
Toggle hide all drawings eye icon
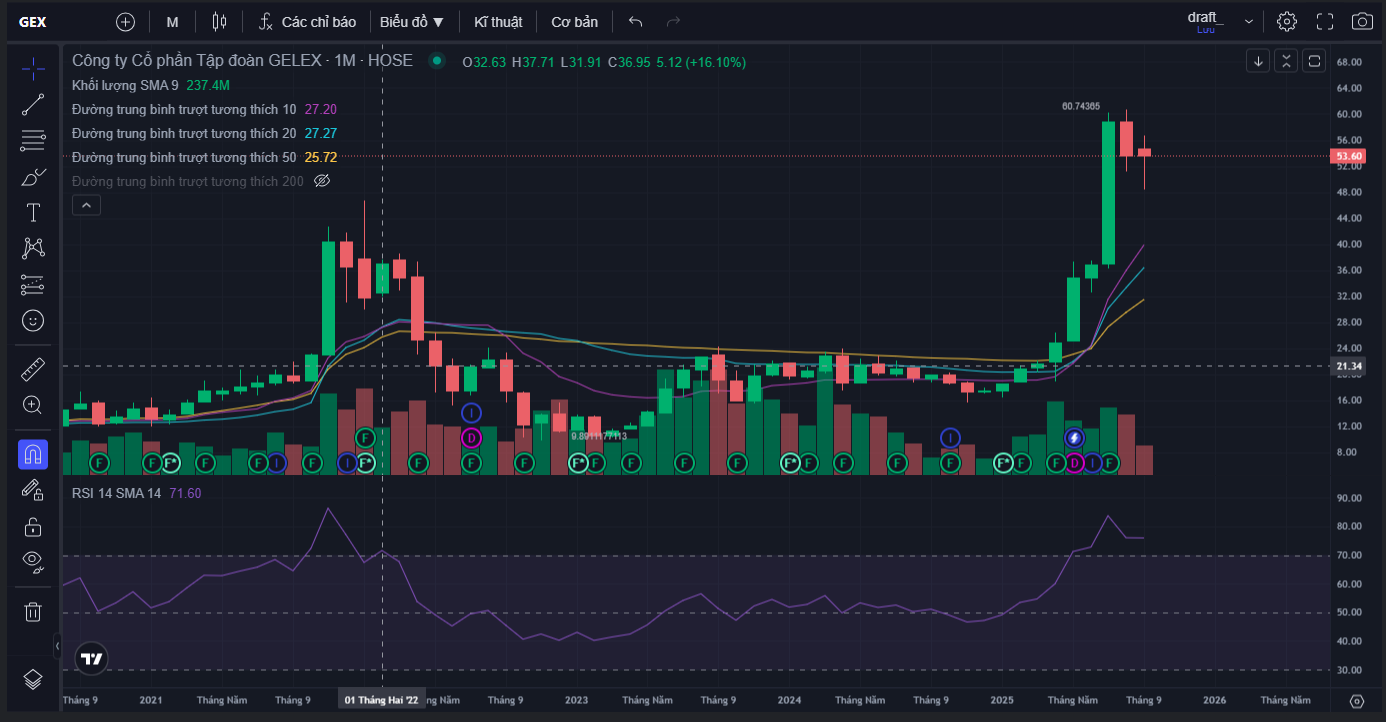(33, 560)
